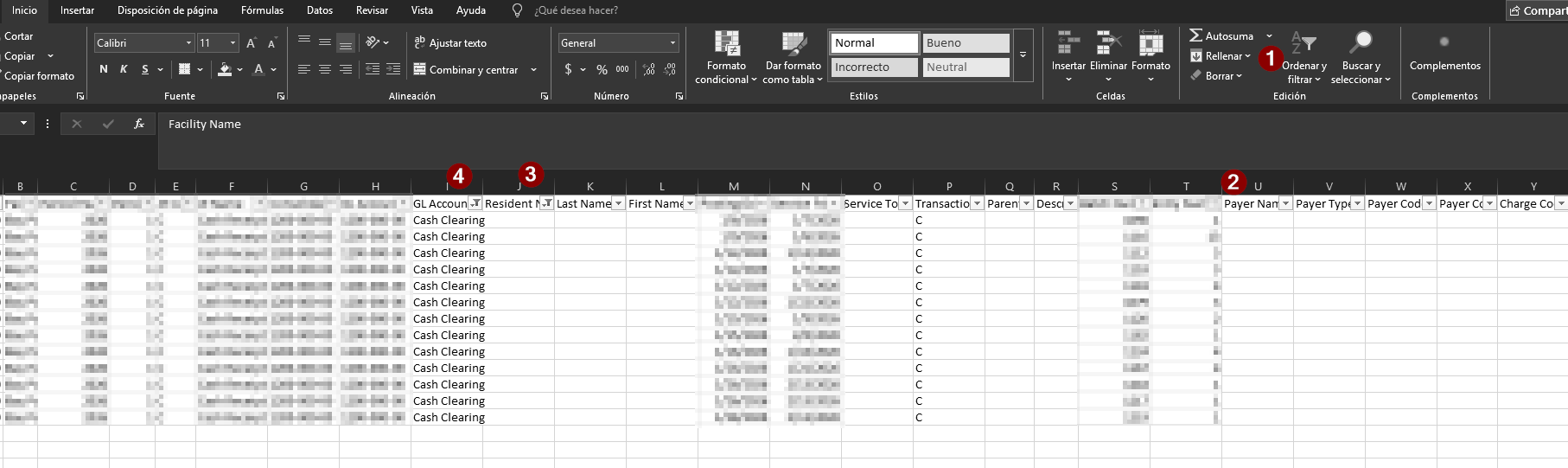This screenshot has height=468, width=1568.
Task: Click the Ordenar y filtrar icon
Action: point(1303,43)
